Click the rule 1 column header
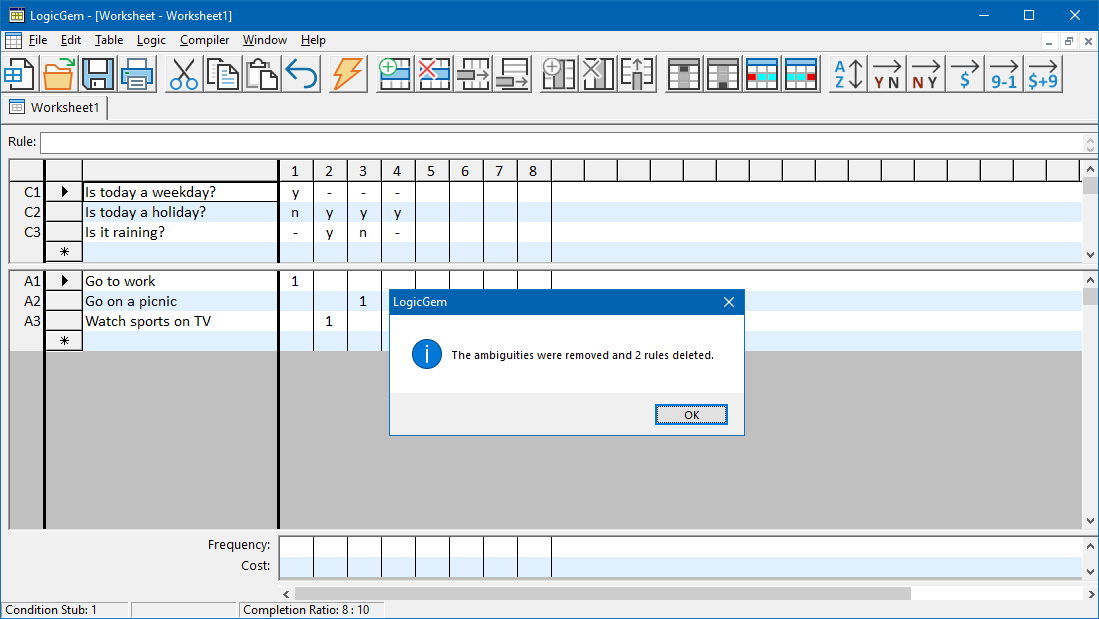The width and height of the screenshot is (1099, 619). [x=295, y=171]
